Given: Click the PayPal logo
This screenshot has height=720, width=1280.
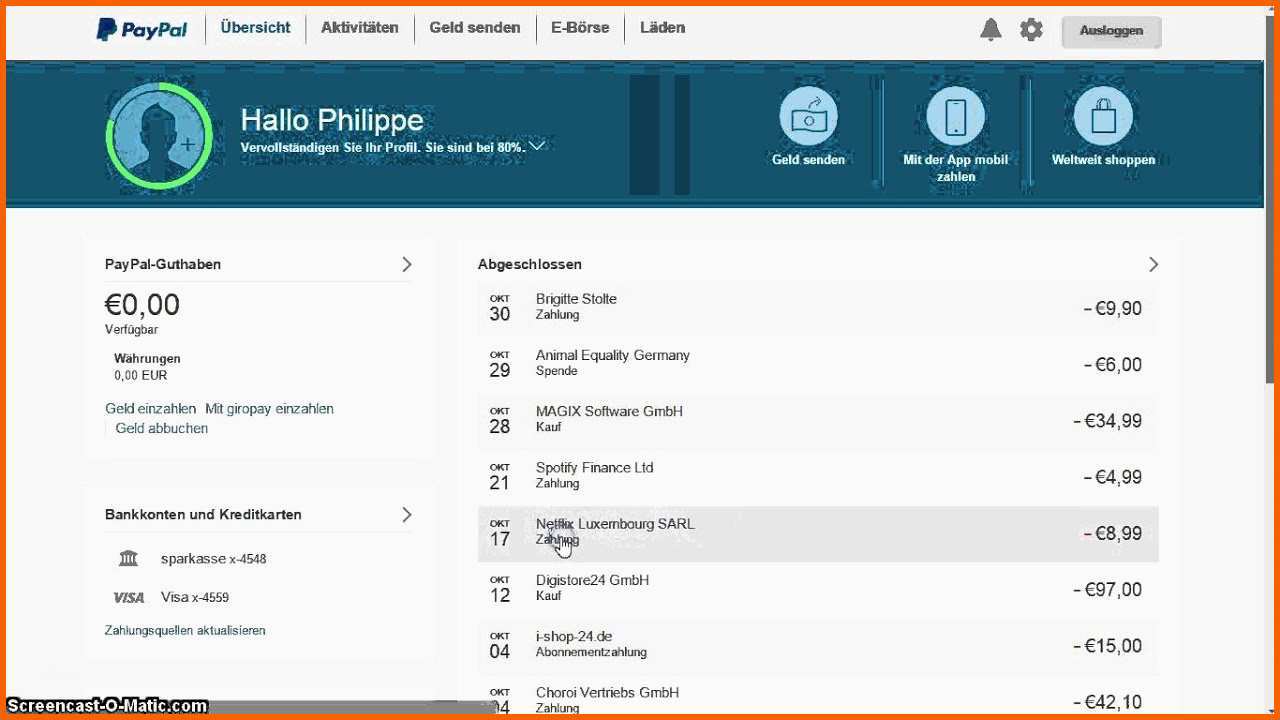Looking at the screenshot, I should pyautogui.click(x=142, y=29).
